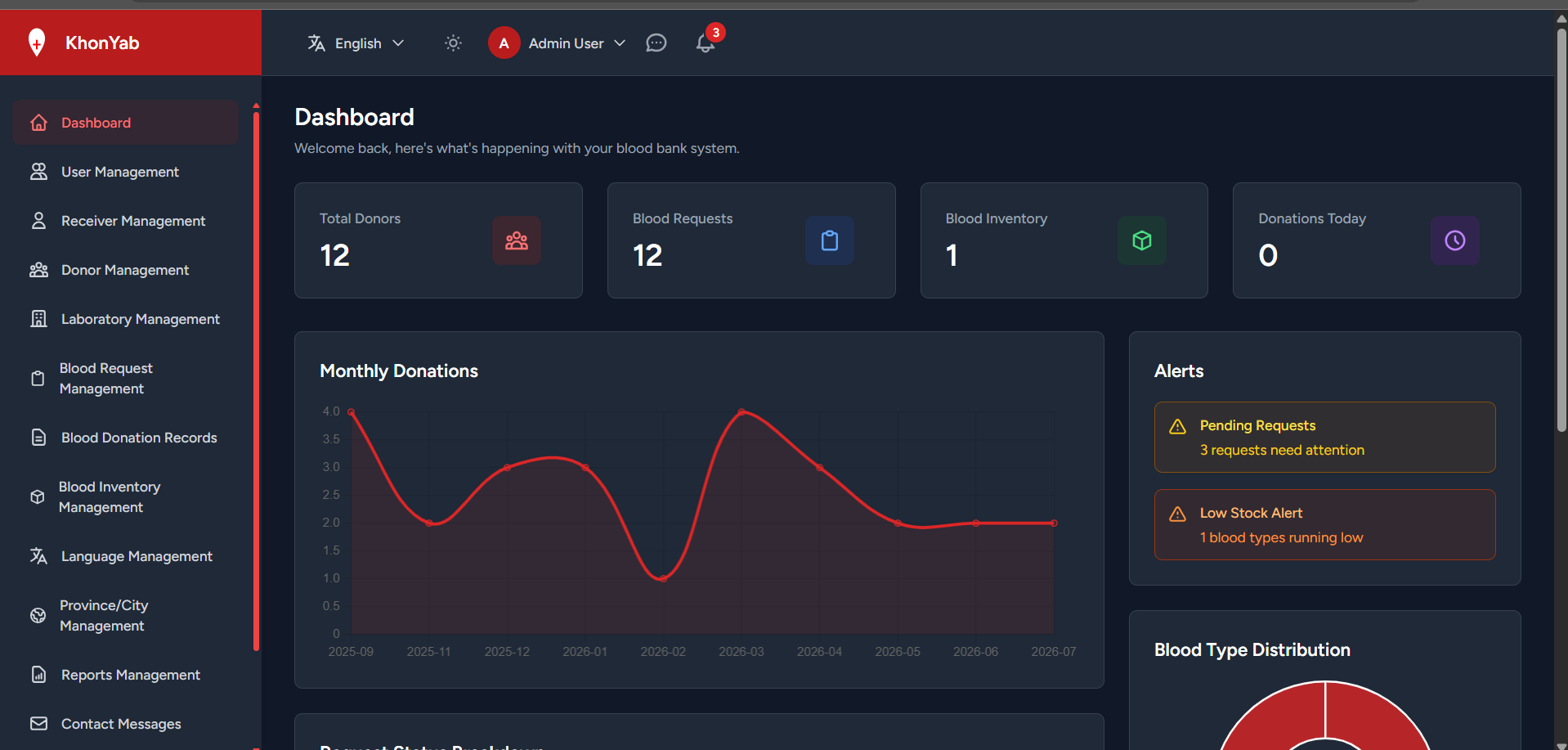Click the Blood Inventory green cube icon
1568x750 pixels.
(1142, 240)
